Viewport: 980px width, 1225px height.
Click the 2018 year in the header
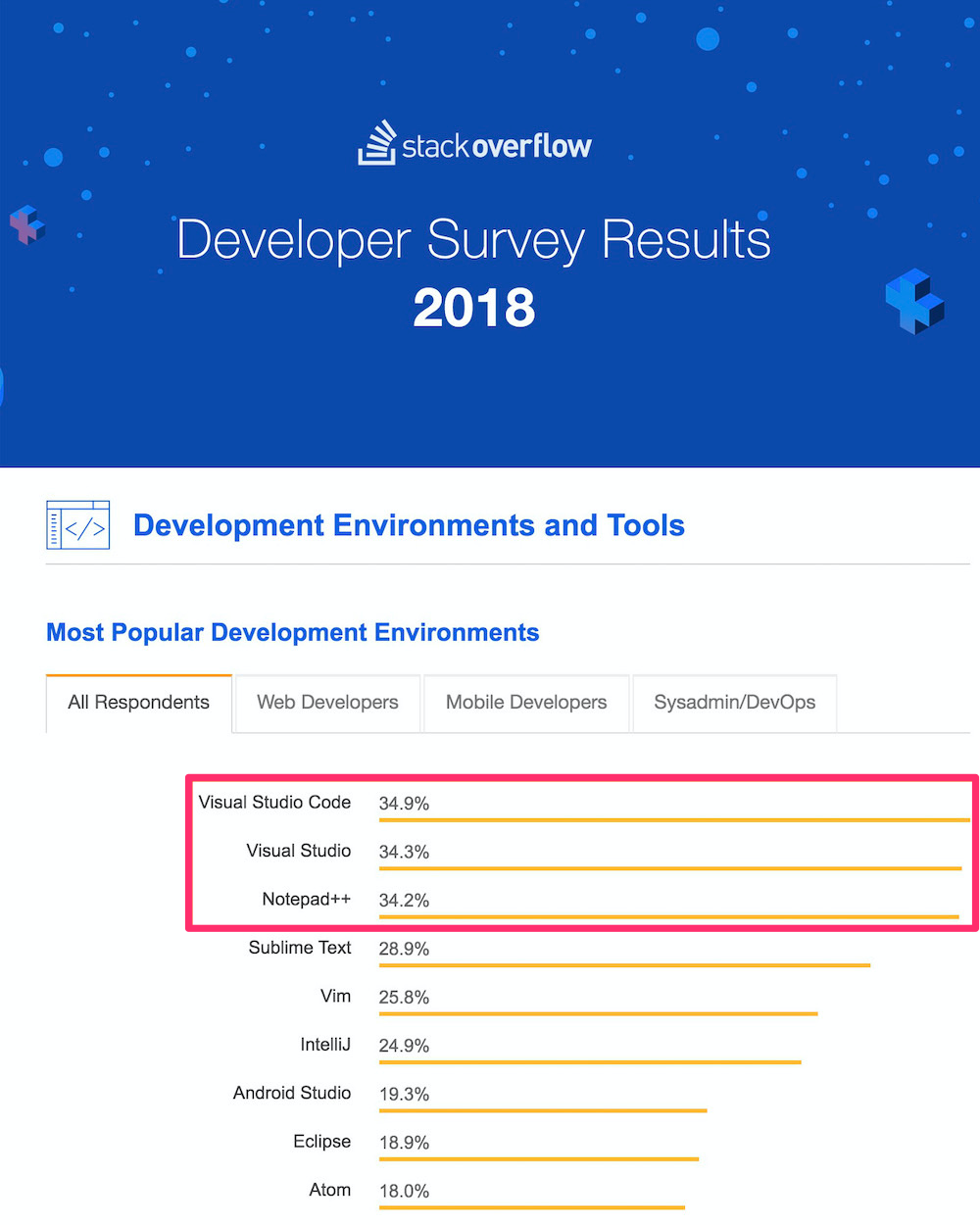click(x=474, y=308)
